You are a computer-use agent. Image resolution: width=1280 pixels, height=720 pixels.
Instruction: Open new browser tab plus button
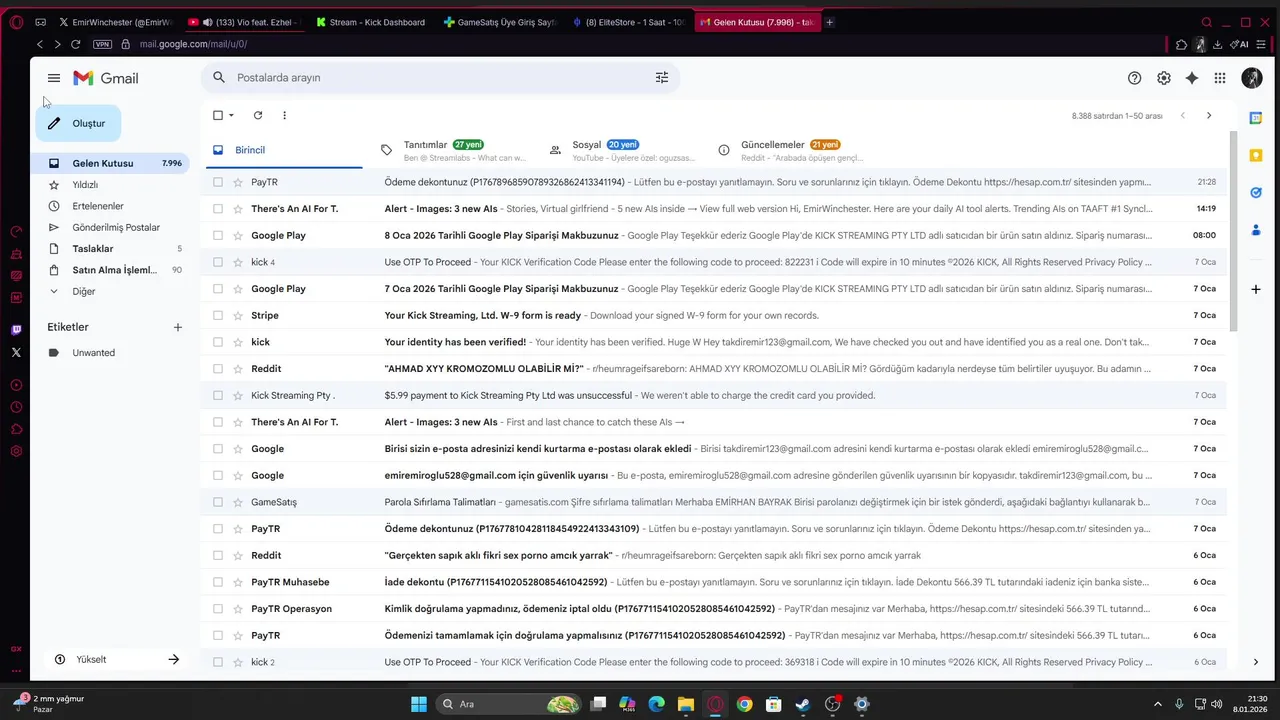(829, 22)
